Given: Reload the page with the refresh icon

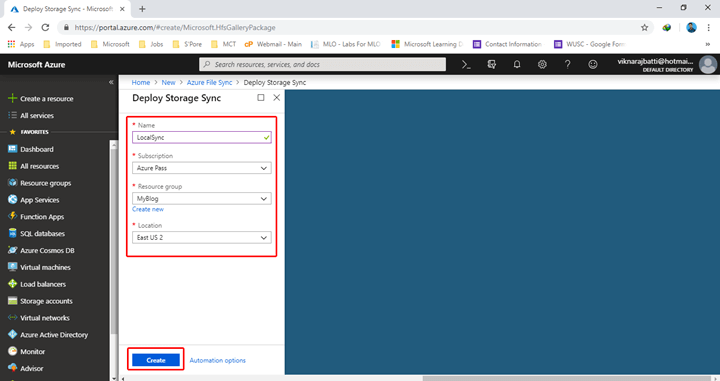Looking at the screenshot, I should [45, 28].
